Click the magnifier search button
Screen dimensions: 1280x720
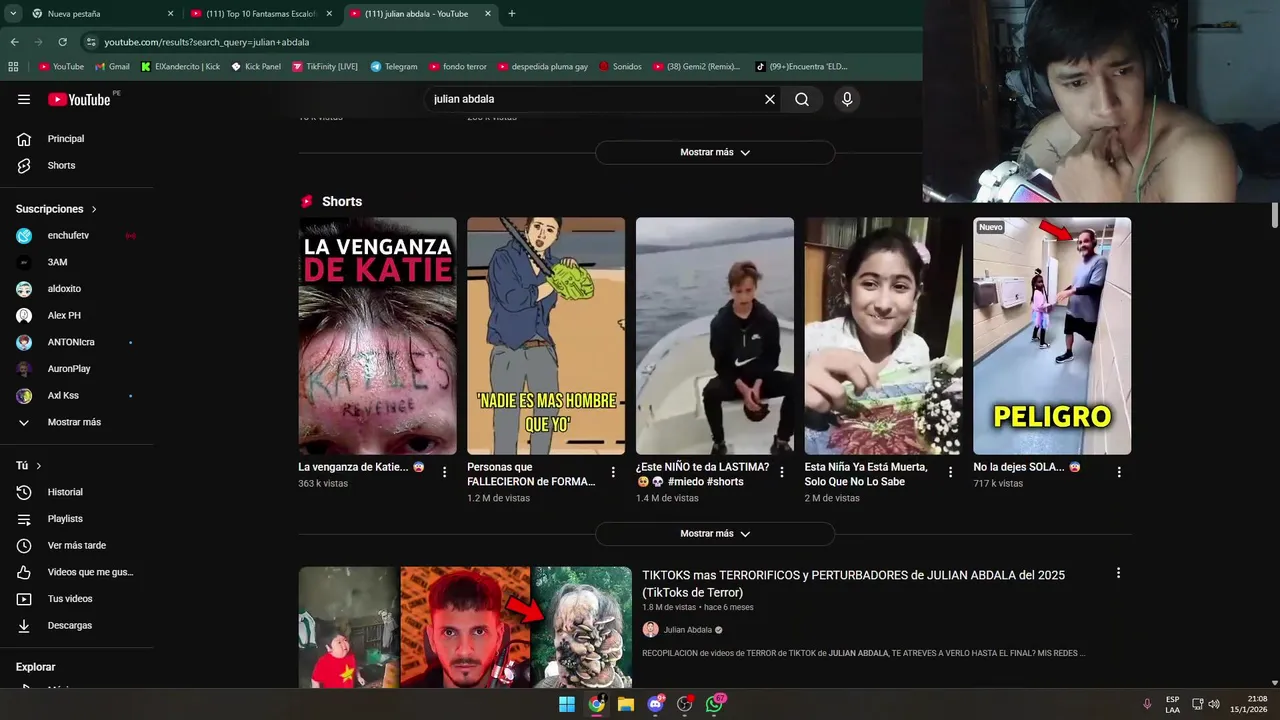tap(802, 99)
